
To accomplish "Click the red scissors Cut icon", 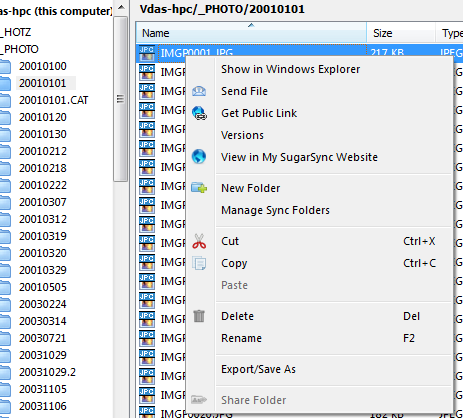I will [x=199, y=241].
